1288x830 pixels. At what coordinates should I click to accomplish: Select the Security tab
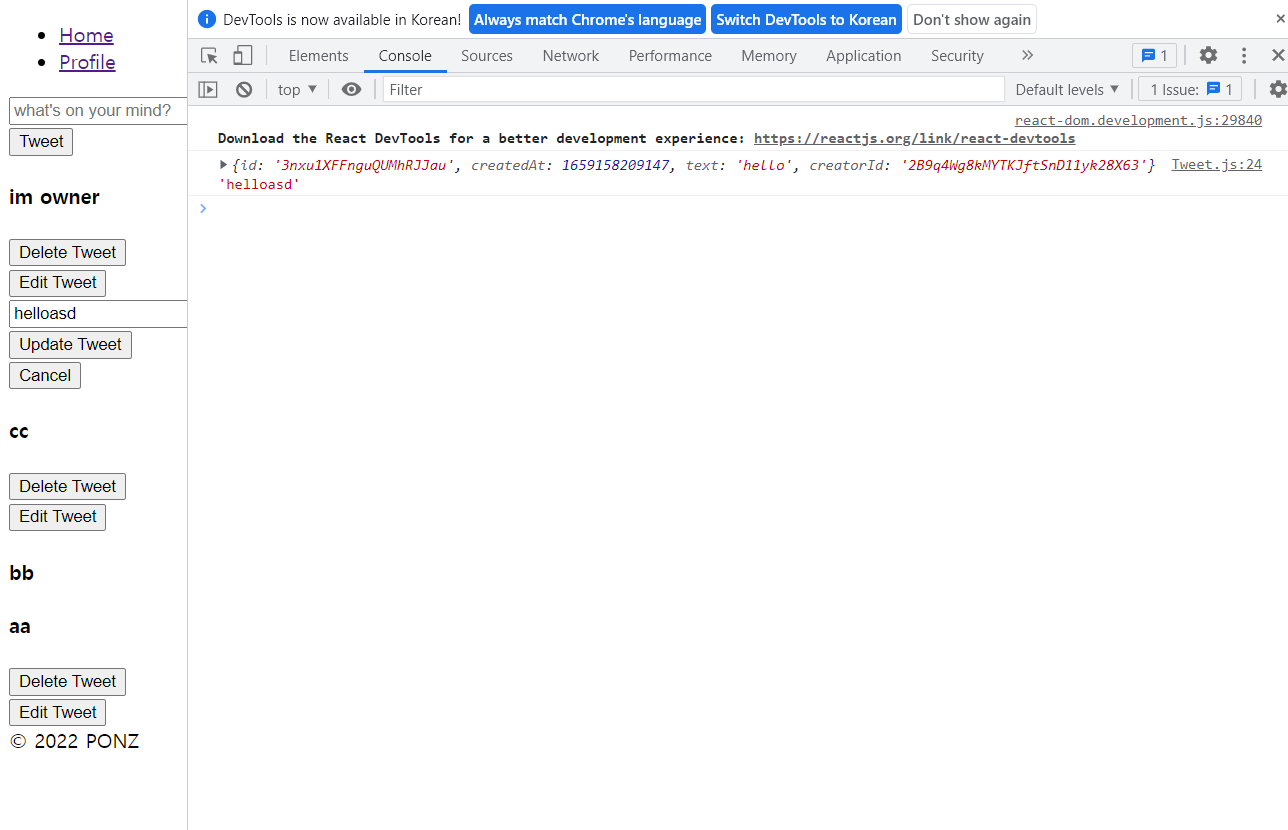[x=957, y=56]
